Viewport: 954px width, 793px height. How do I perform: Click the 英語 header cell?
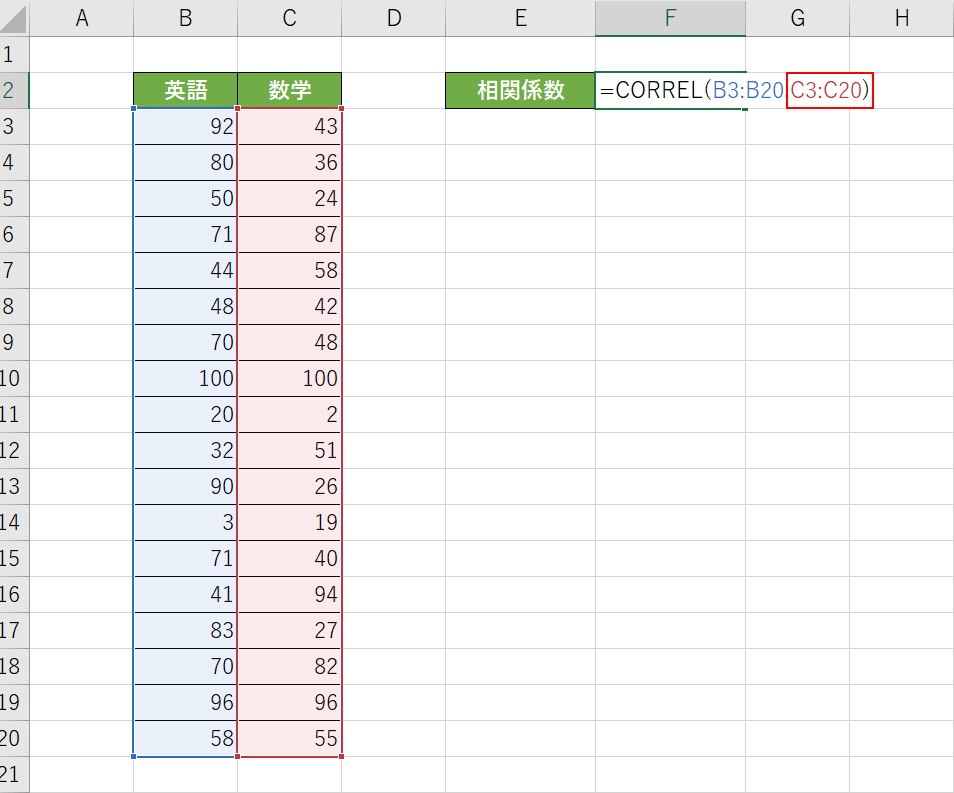pos(185,91)
